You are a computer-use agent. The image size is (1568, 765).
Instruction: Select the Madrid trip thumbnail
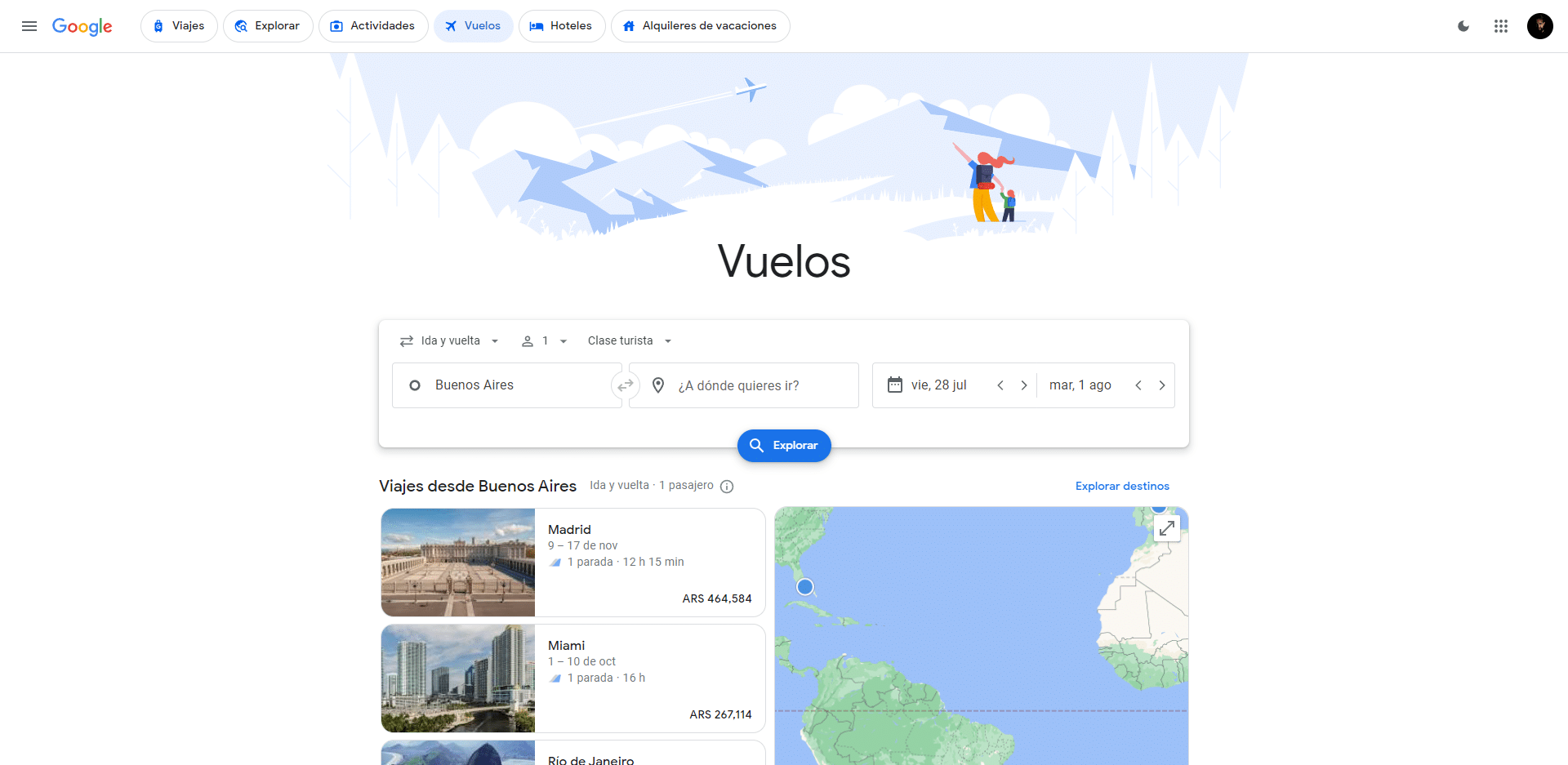coord(457,562)
